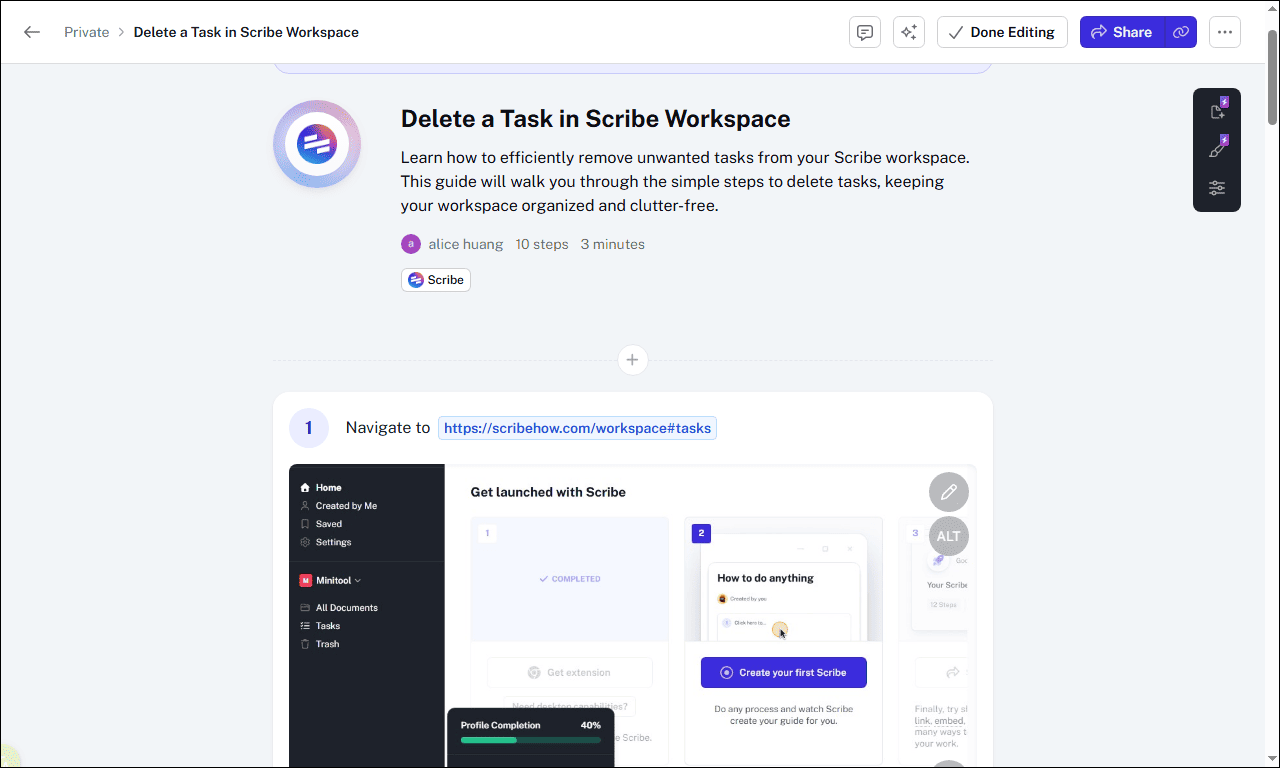Open the comments panel icon
This screenshot has width=1280, height=768.
pyautogui.click(x=865, y=32)
